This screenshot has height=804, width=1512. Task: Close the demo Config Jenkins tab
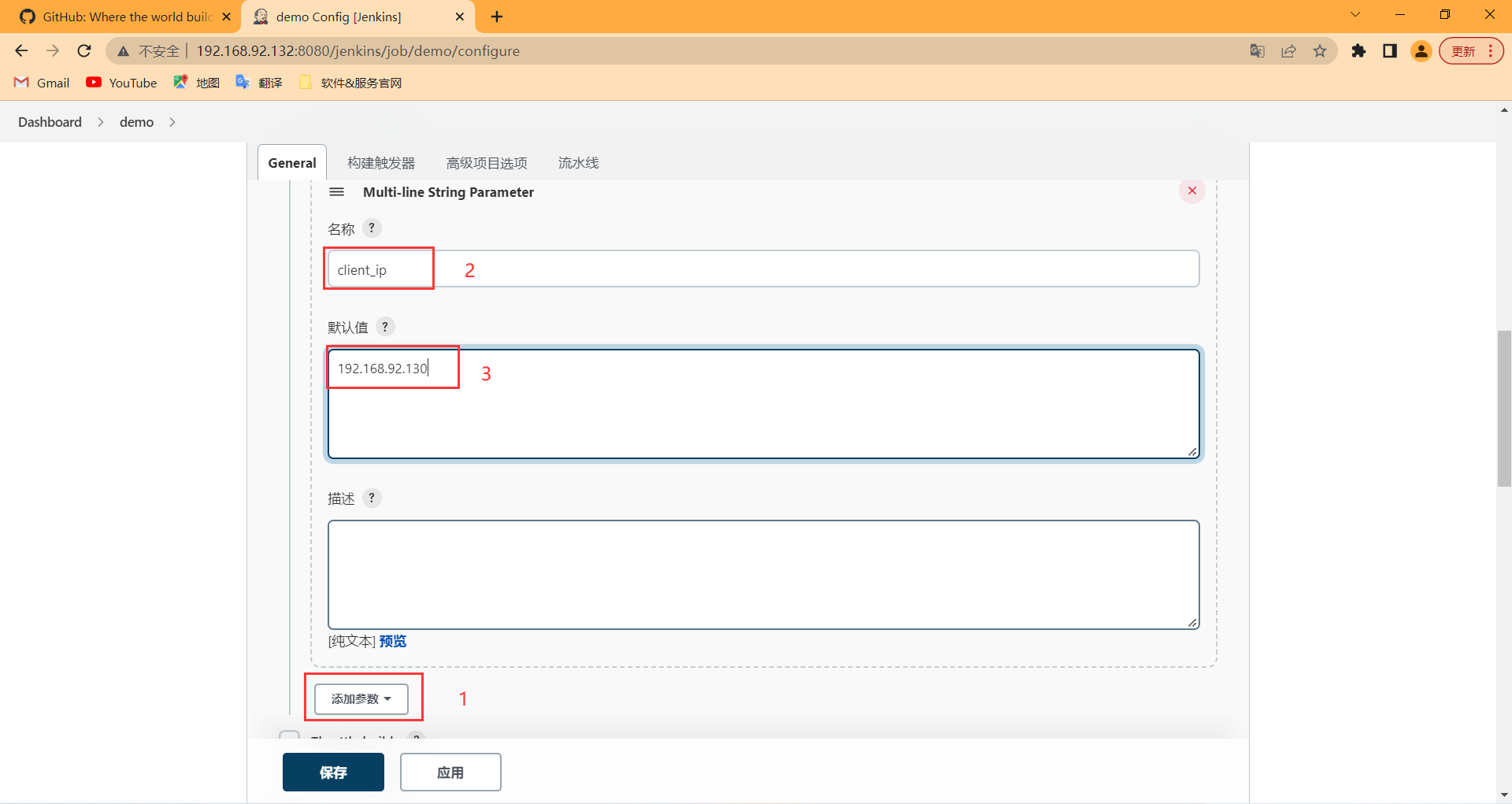[x=460, y=17]
